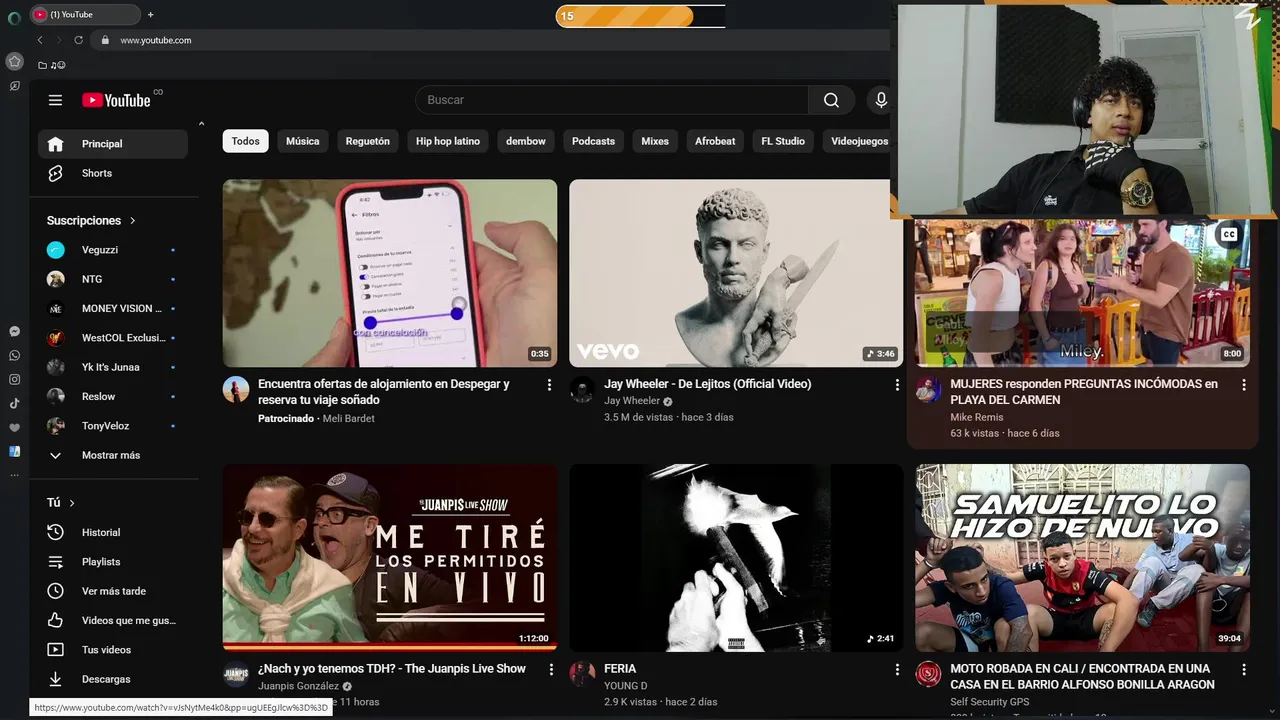This screenshot has height=720, width=1280.
Task: Click the heart icon in browser sidebar
Action: [x=14, y=427]
